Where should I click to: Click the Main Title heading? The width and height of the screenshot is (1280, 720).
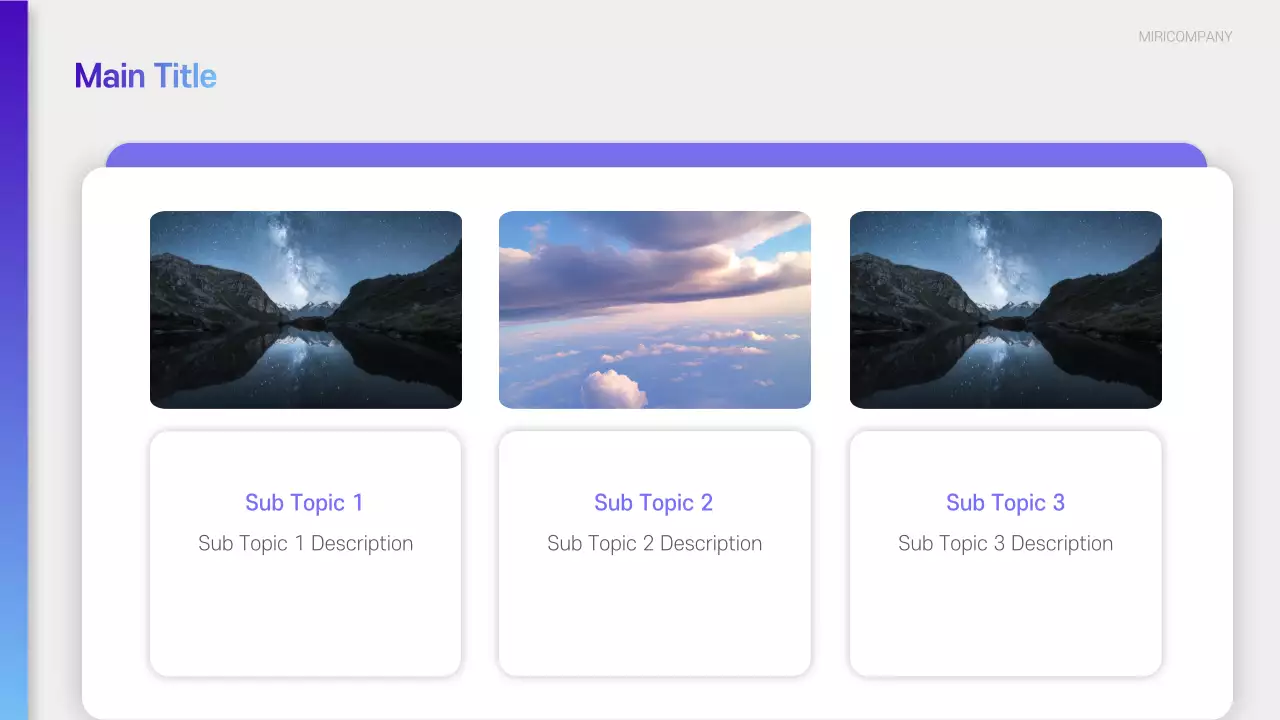[x=145, y=75]
